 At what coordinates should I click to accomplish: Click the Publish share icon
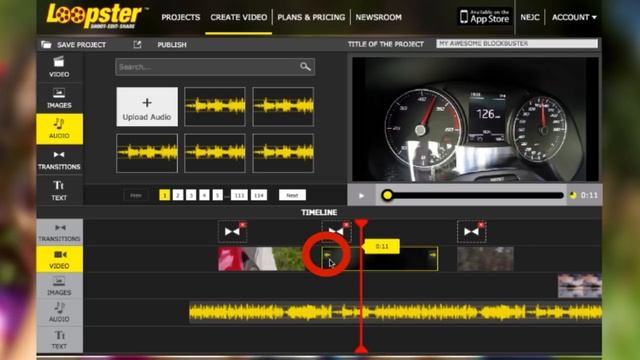click(137, 44)
